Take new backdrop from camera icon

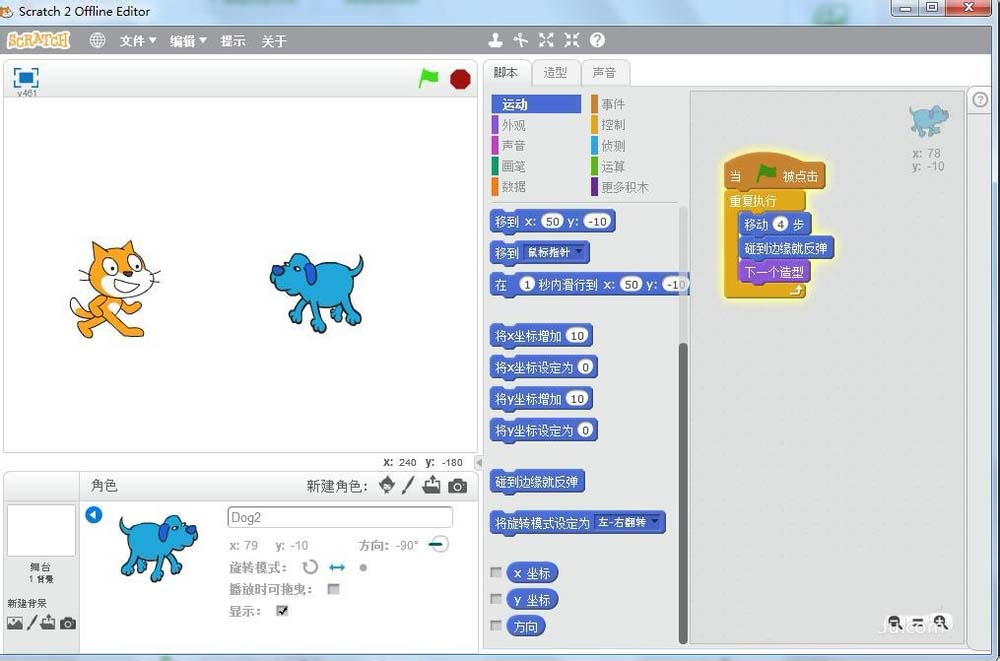pos(68,623)
